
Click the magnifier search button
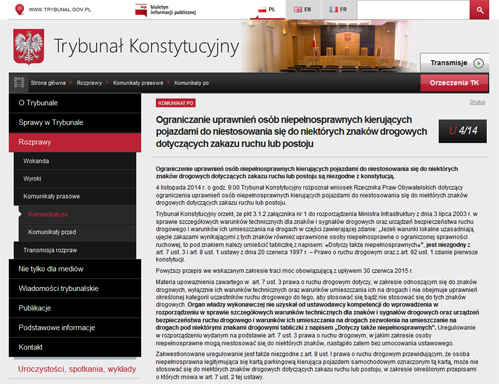pyautogui.click(x=479, y=10)
